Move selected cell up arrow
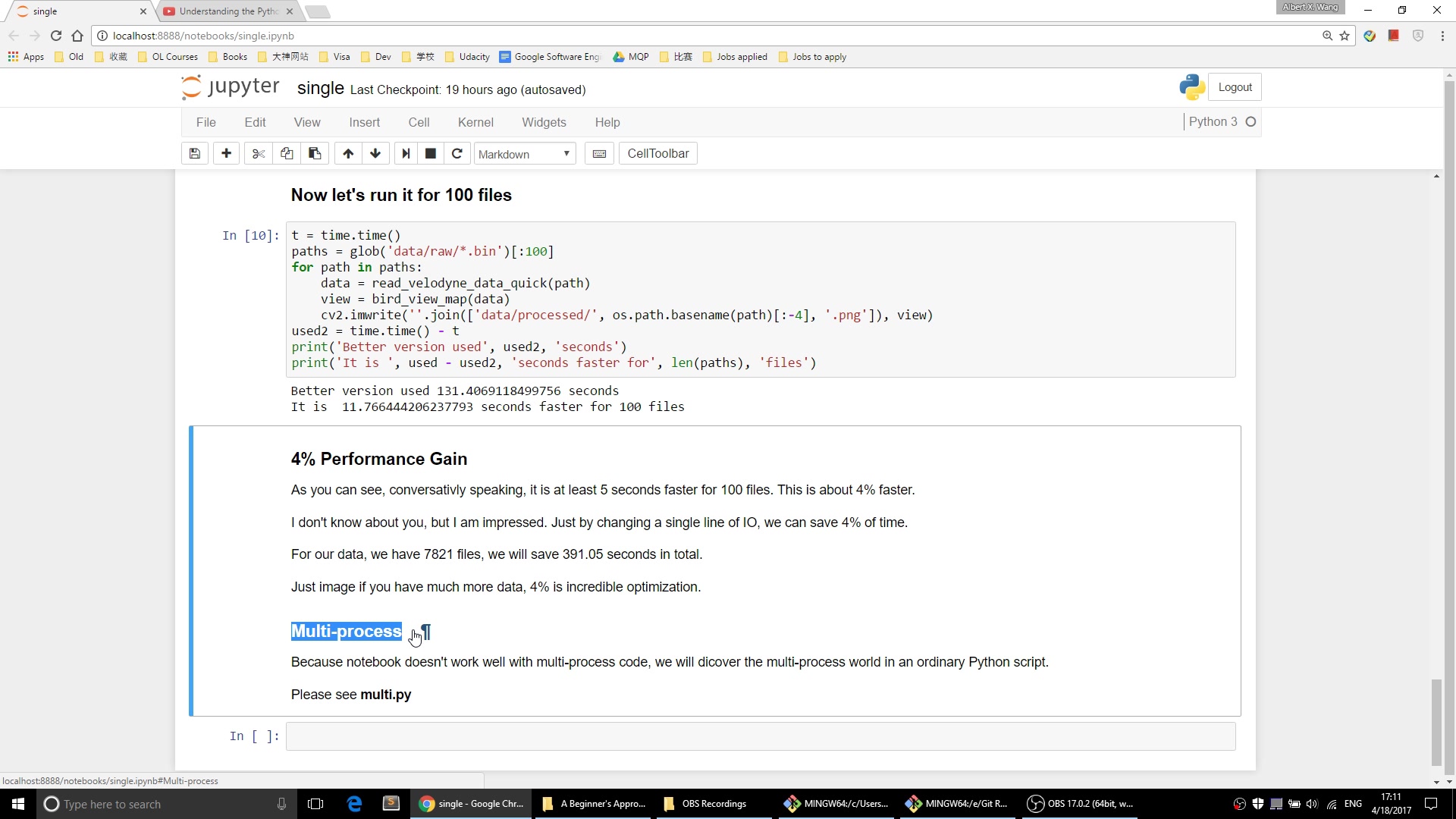The image size is (1456, 819). (x=348, y=154)
